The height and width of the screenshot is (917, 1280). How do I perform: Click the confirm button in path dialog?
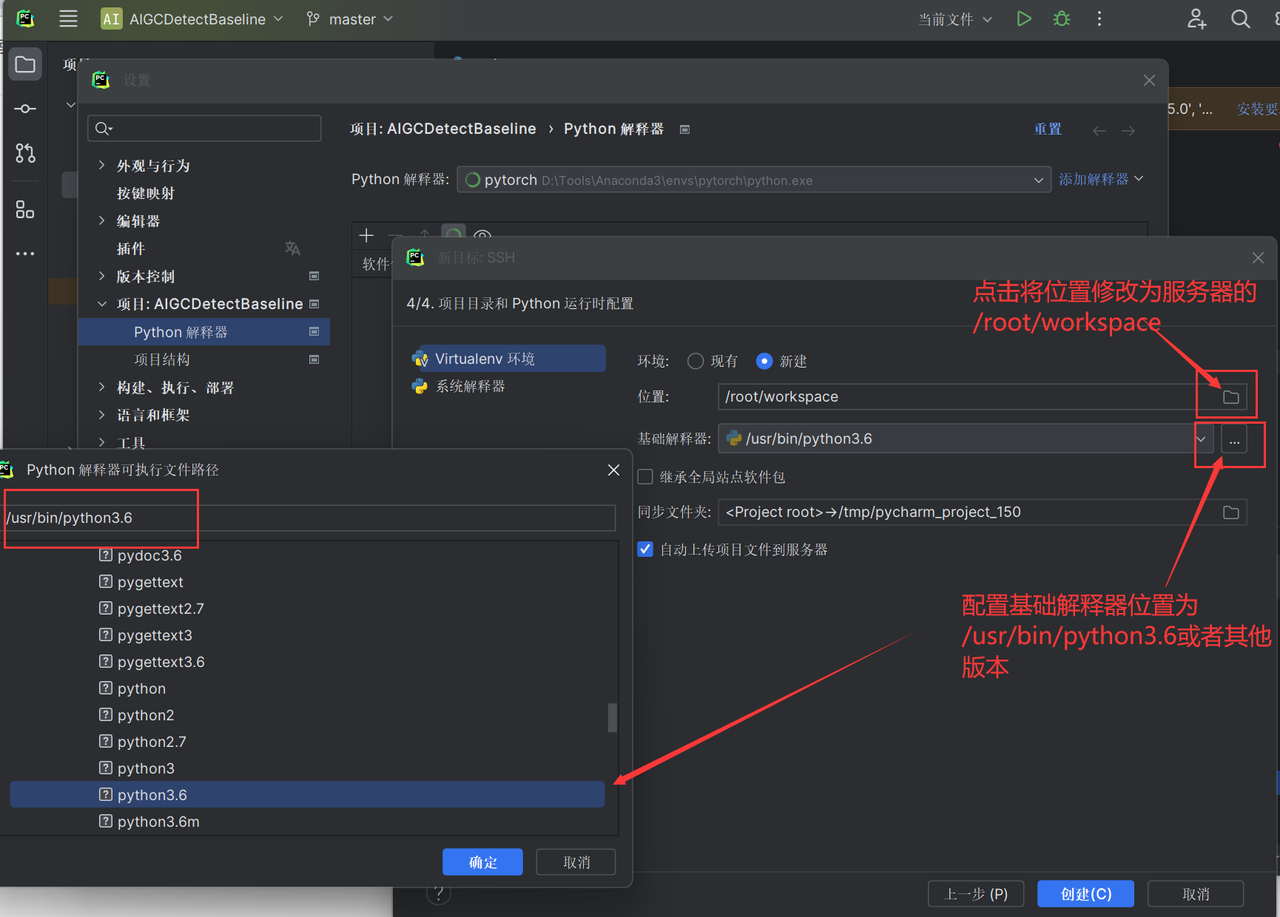coord(483,862)
